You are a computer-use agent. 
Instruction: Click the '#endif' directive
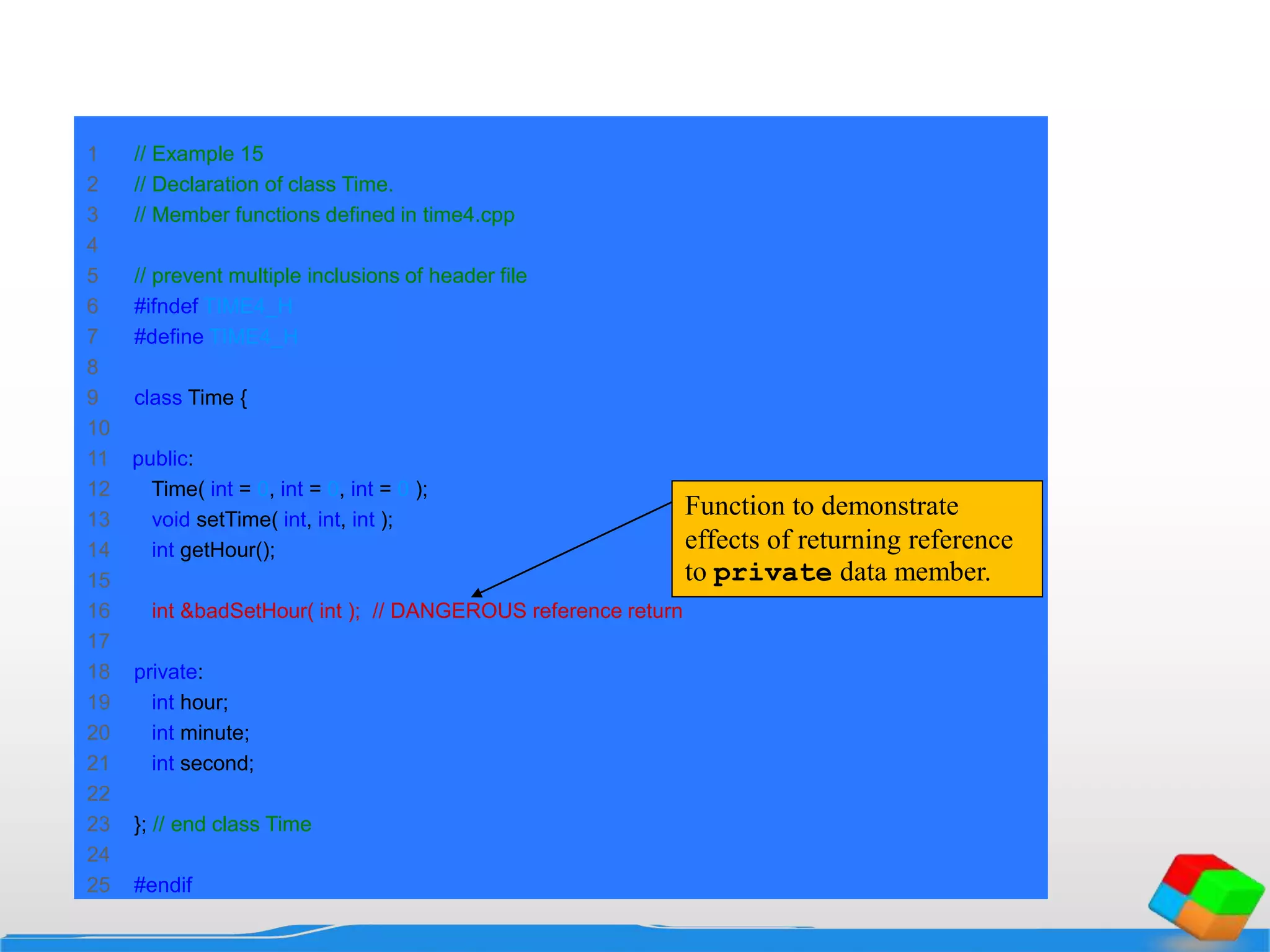point(163,885)
